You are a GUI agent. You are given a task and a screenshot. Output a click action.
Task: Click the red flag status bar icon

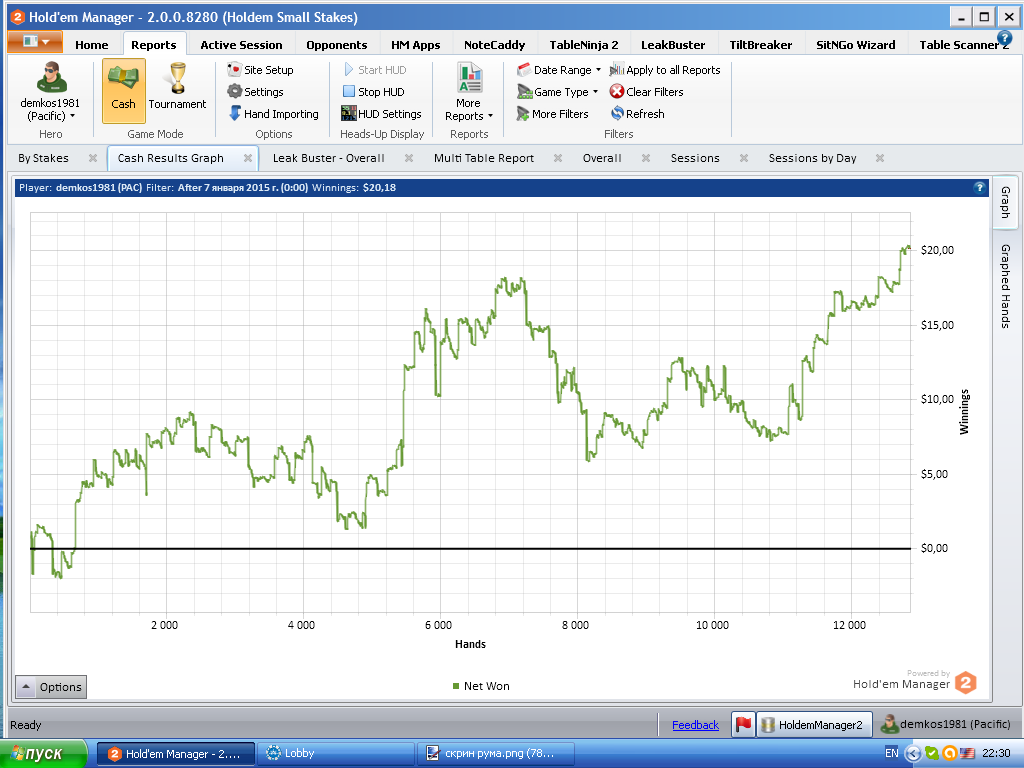pyautogui.click(x=743, y=724)
